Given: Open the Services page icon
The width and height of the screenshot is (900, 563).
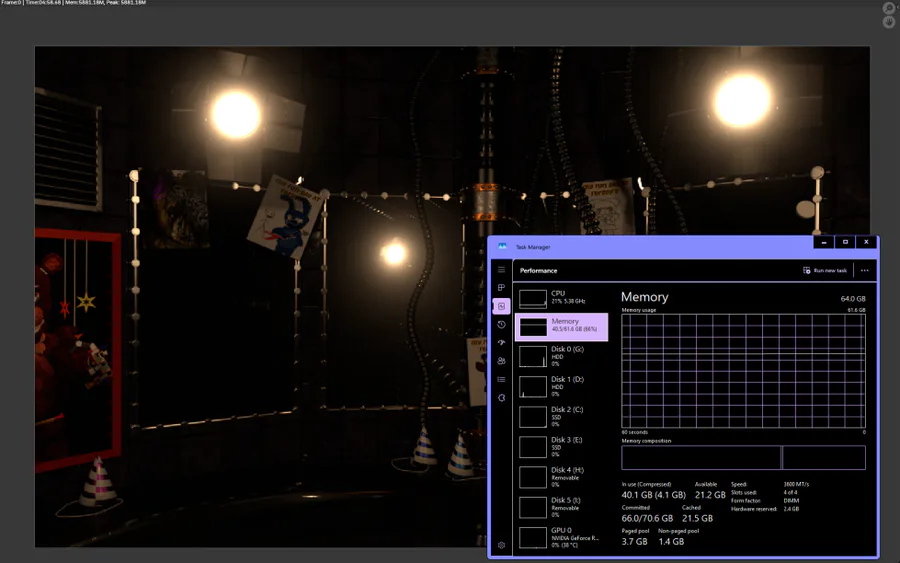Looking at the screenshot, I should [x=501, y=398].
